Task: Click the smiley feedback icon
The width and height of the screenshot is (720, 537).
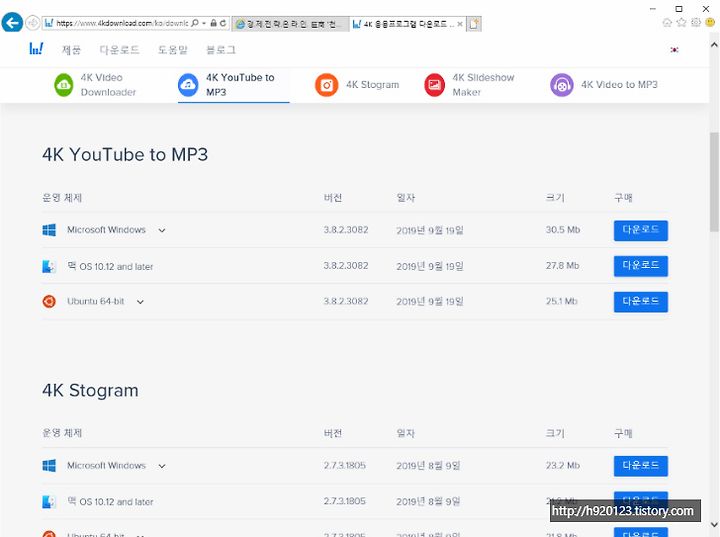Action: pos(710,23)
